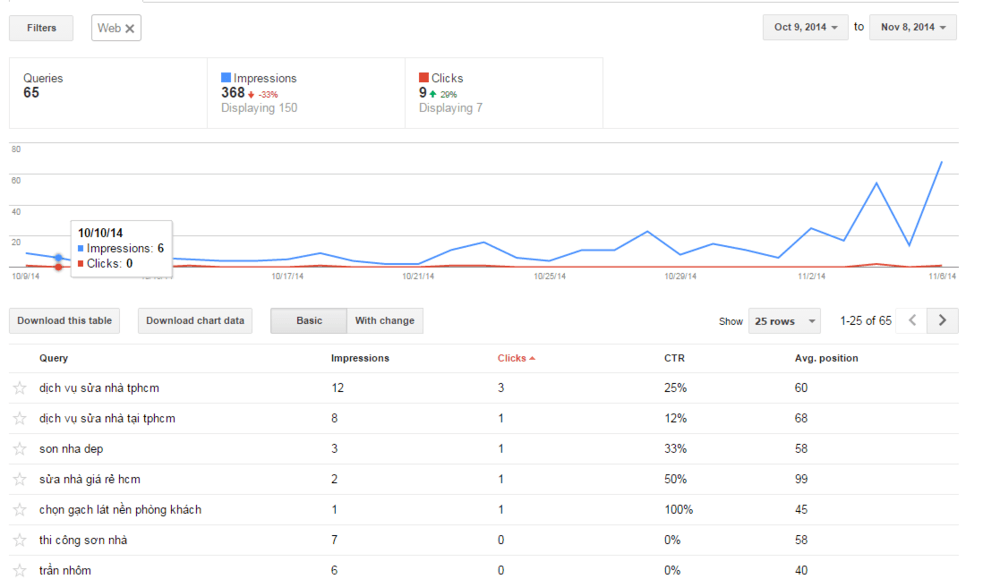Star the query "son nha dep"
The width and height of the screenshot is (1000, 579).
20,449
